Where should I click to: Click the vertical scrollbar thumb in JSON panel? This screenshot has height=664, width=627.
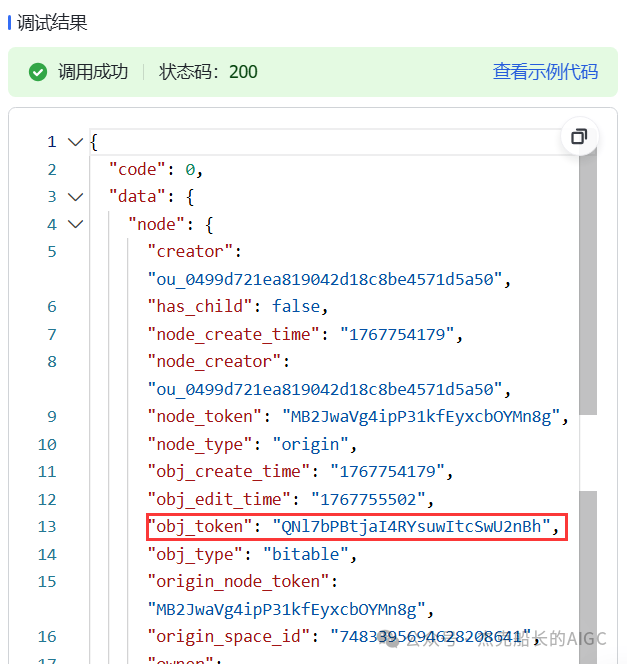pyautogui.click(x=588, y=281)
